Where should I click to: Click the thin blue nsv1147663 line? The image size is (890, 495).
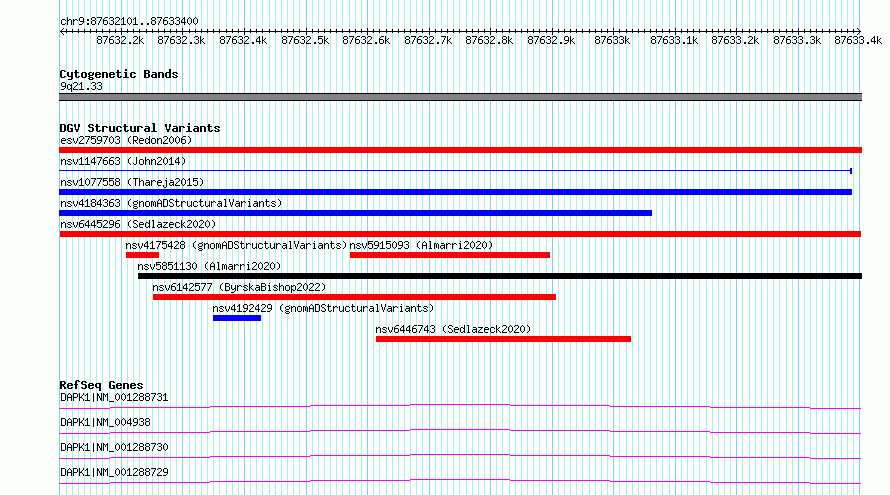pyautogui.click(x=456, y=171)
